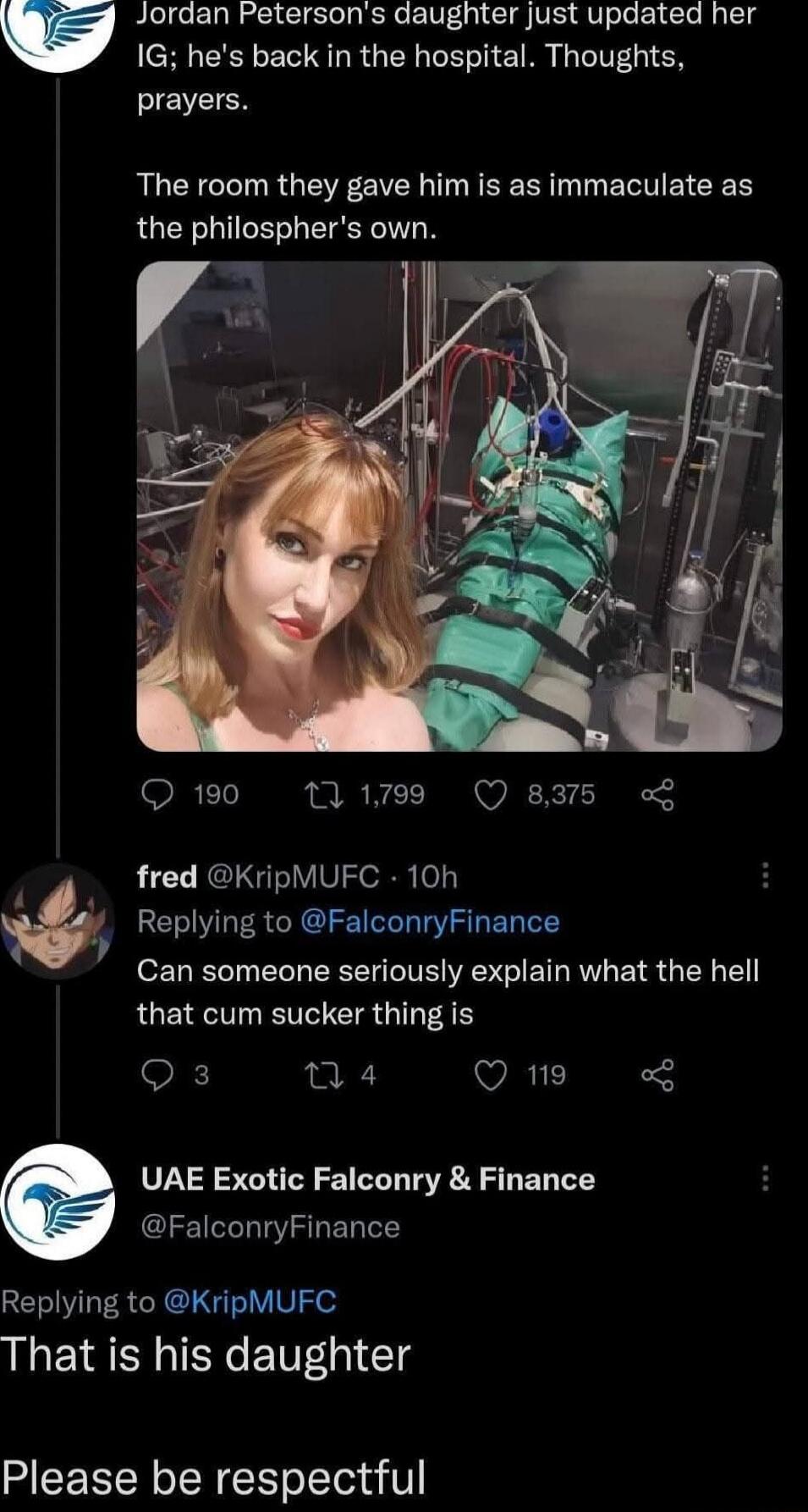Open more options on UAE Exotic Falconry tweet
This screenshot has width=808, height=1512.
[765, 1178]
